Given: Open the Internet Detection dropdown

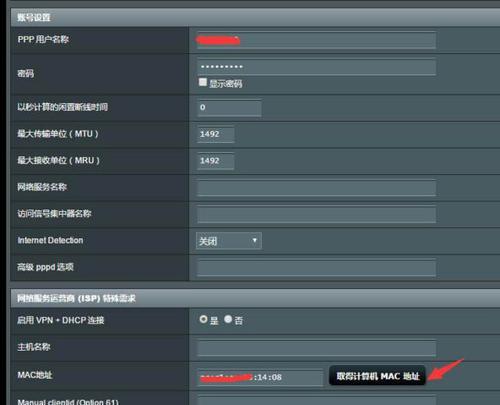Looking at the screenshot, I should point(229,241).
